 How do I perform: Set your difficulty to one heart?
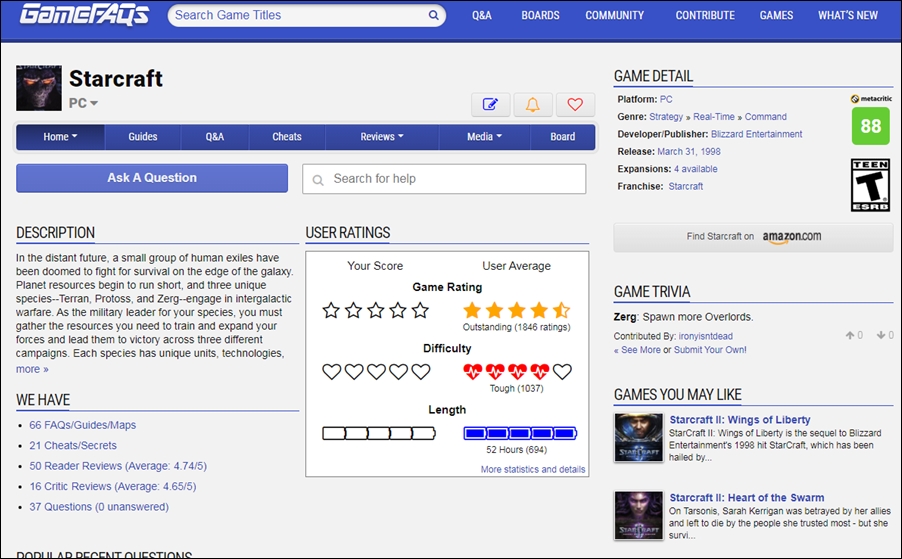[331, 372]
